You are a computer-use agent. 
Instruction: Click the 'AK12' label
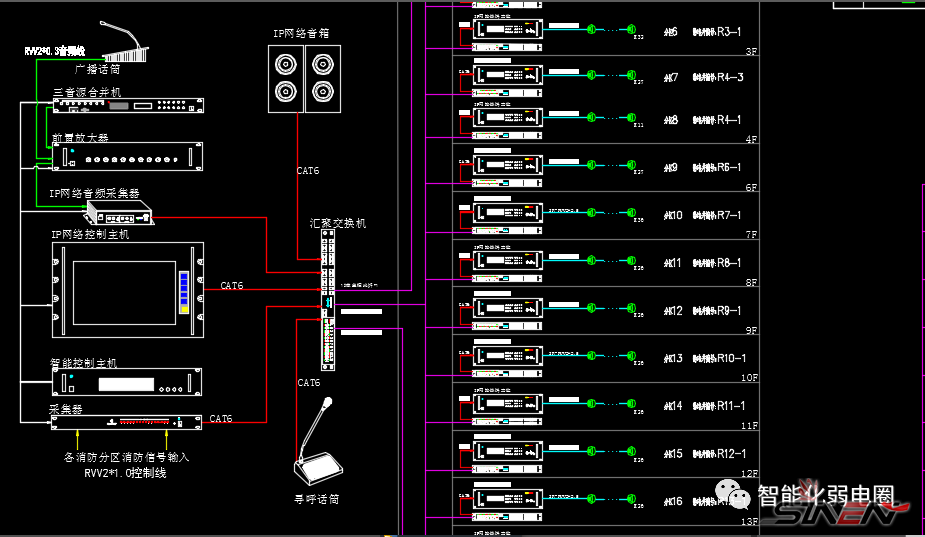coord(673,310)
